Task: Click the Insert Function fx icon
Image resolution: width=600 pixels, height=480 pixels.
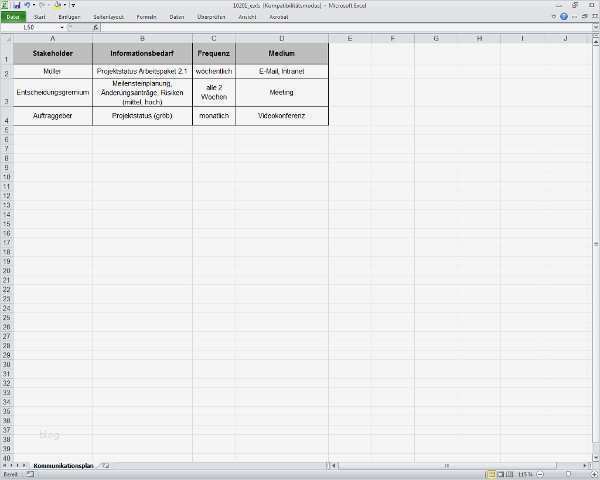Action: point(96,28)
